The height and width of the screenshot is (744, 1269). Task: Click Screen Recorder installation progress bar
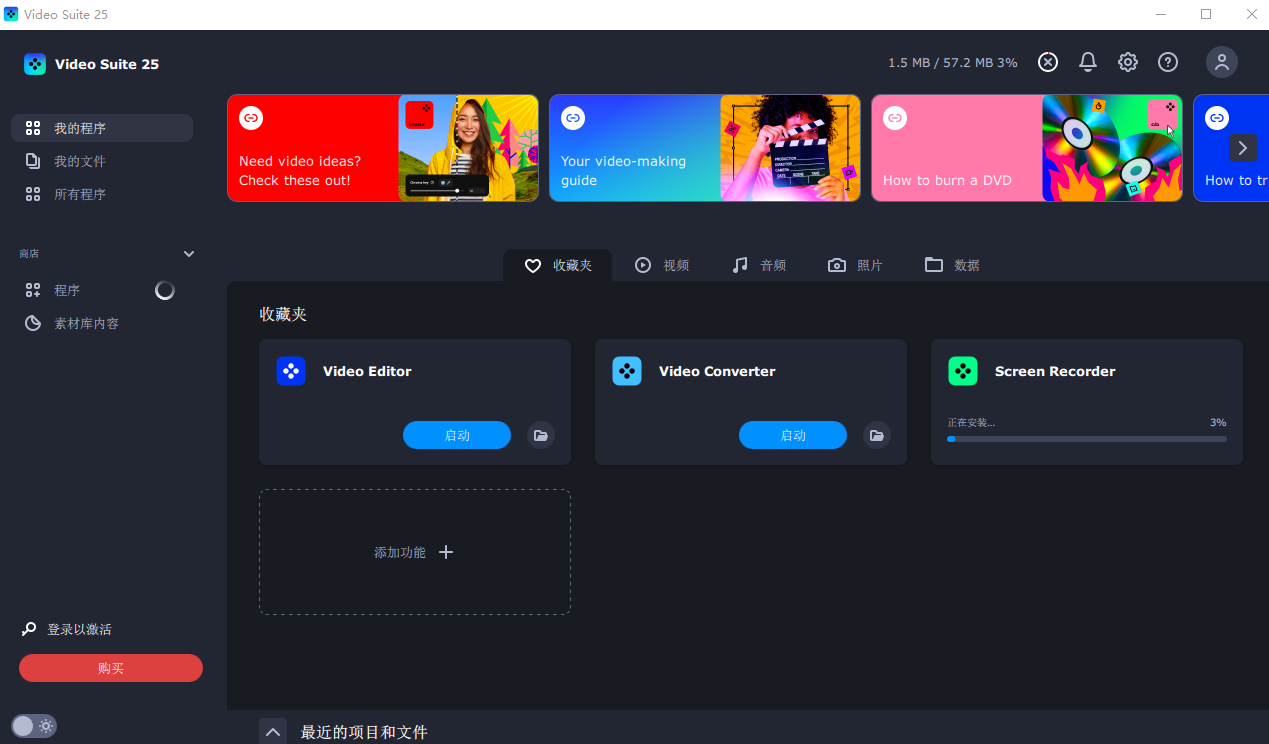pyautogui.click(x=1087, y=438)
